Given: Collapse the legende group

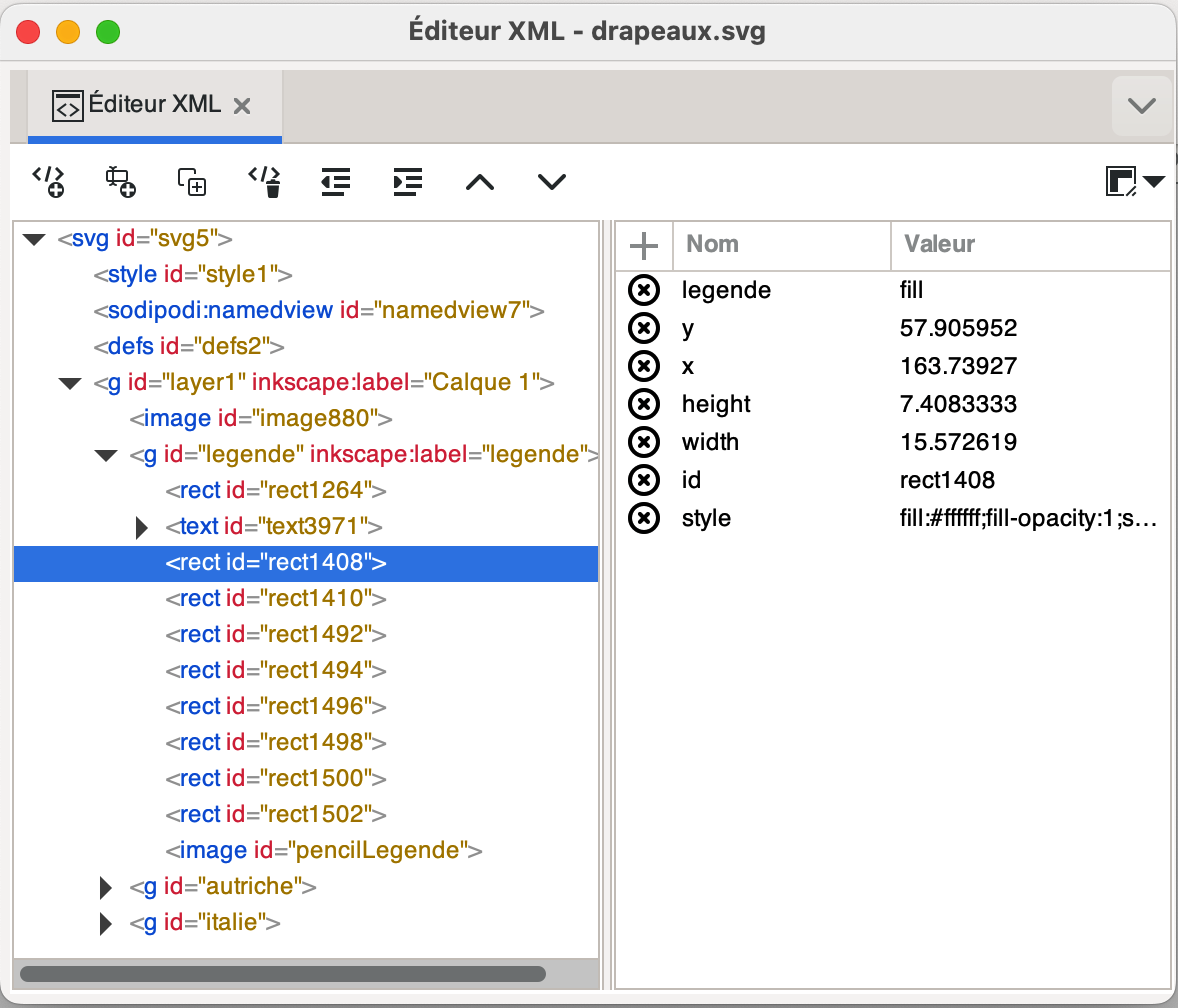Looking at the screenshot, I should (106, 455).
